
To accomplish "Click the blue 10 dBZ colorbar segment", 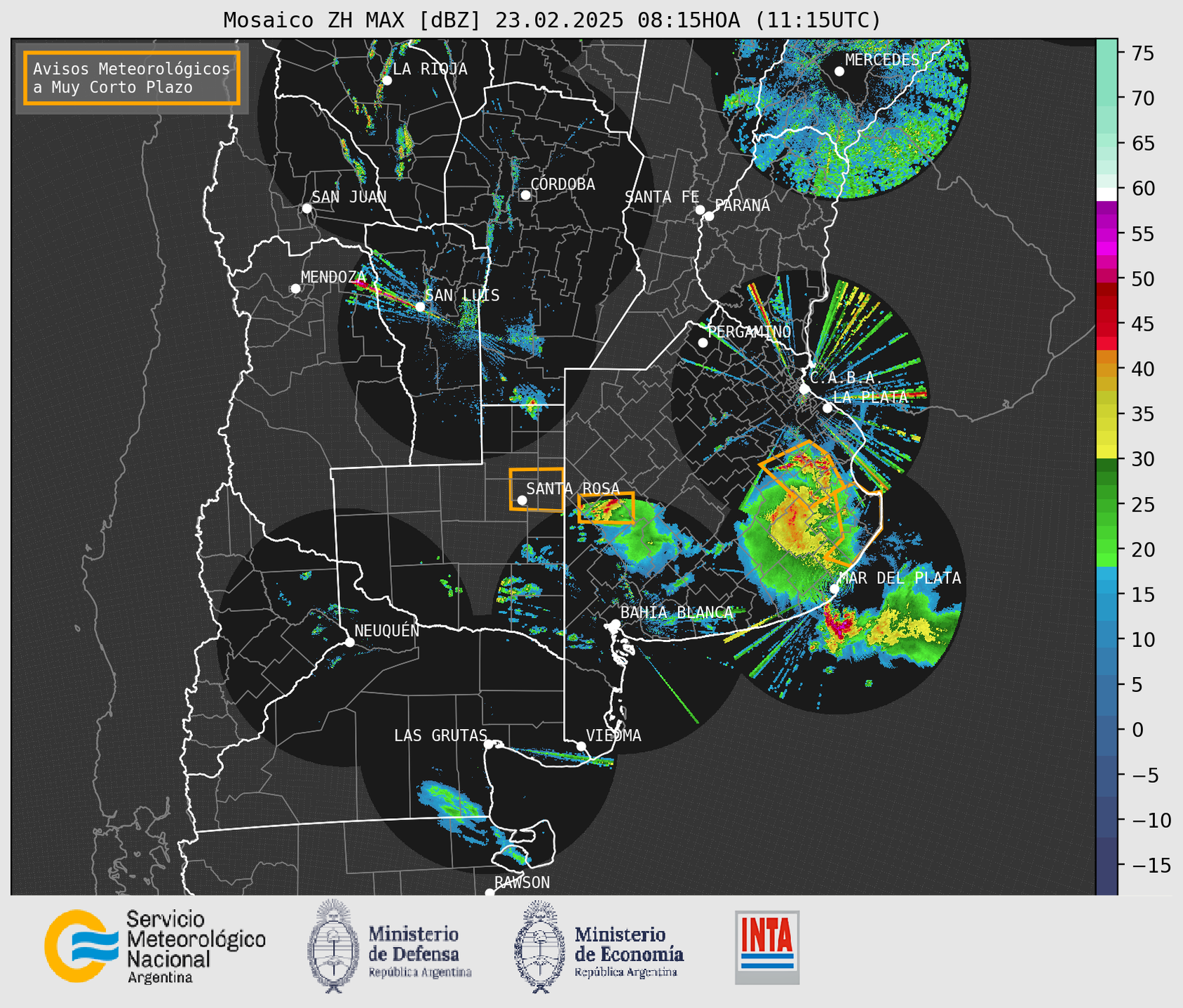I will click(1107, 640).
